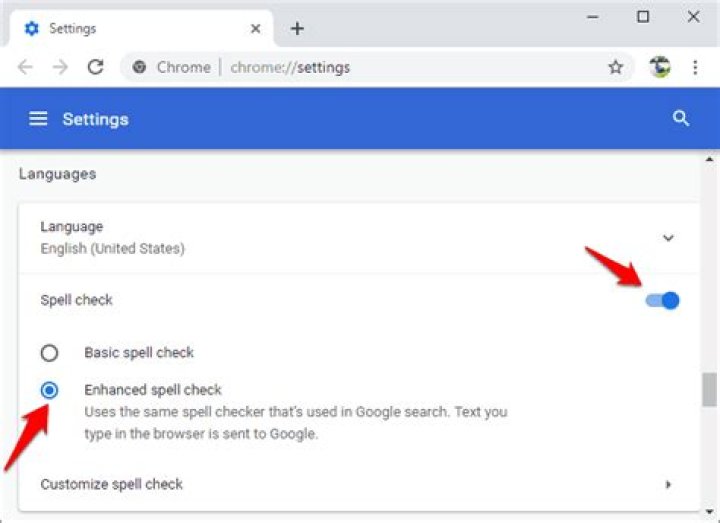Image resolution: width=720 pixels, height=523 pixels.
Task: Click the search settings magnifier icon
Action: pos(681,118)
